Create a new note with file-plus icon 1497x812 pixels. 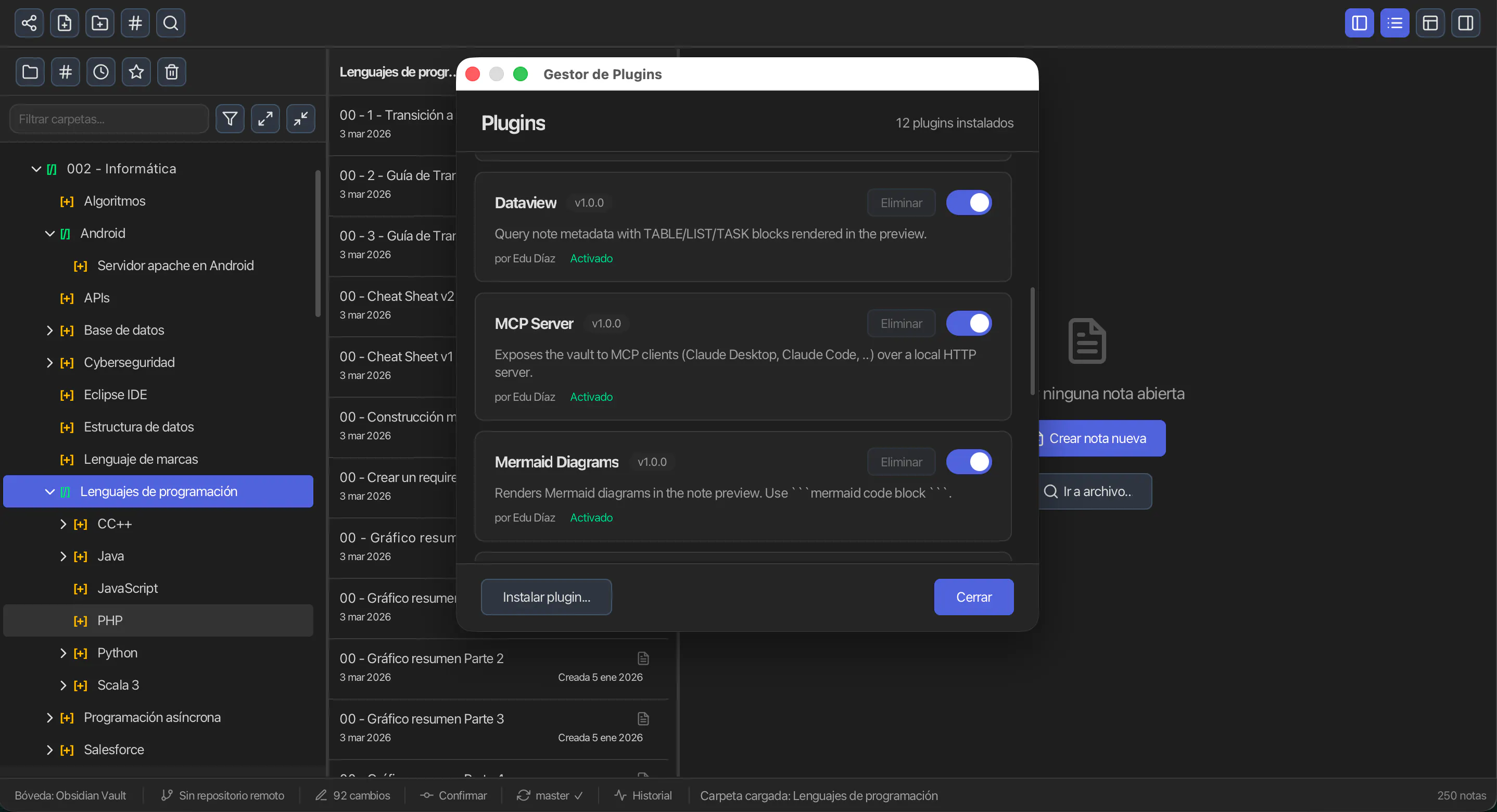pyautogui.click(x=65, y=23)
